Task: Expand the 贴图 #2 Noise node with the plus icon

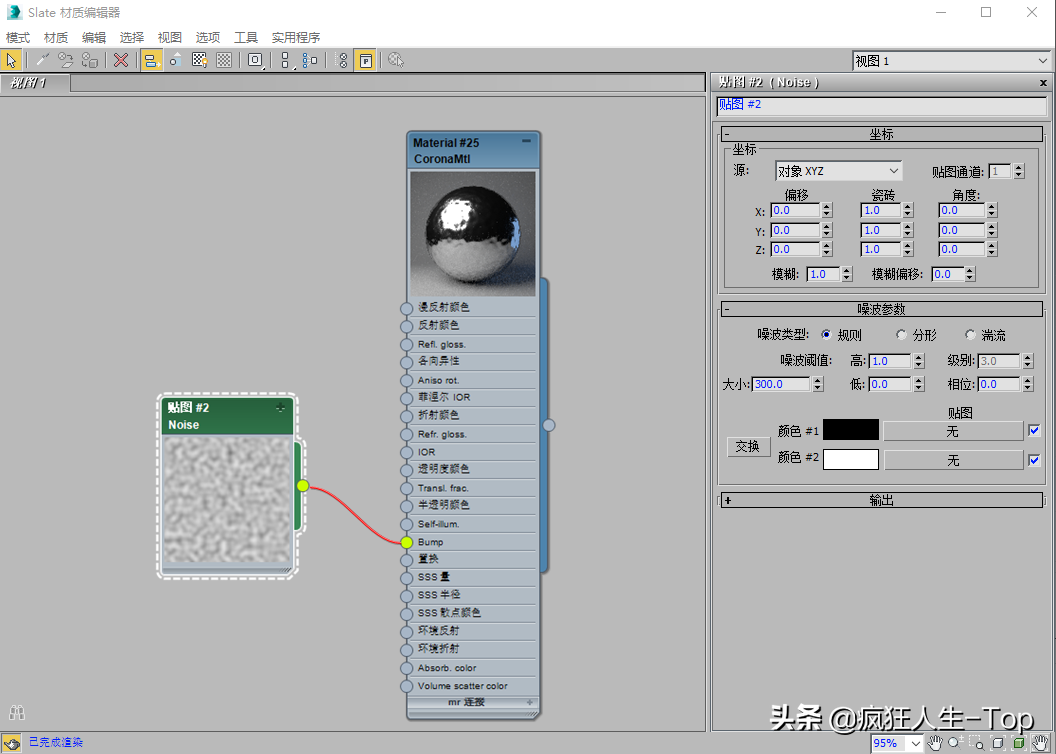Action: tap(280, 407)
